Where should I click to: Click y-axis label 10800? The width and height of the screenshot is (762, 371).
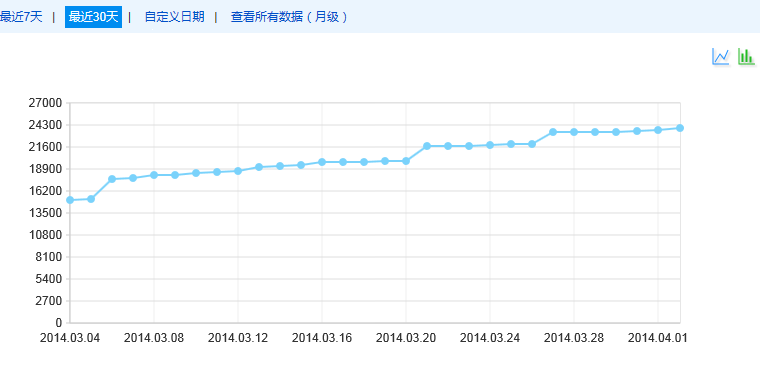click(x=46, y=235)
